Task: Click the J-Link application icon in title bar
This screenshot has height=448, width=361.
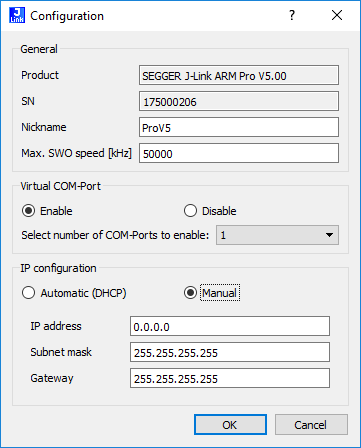Action: 17,15
